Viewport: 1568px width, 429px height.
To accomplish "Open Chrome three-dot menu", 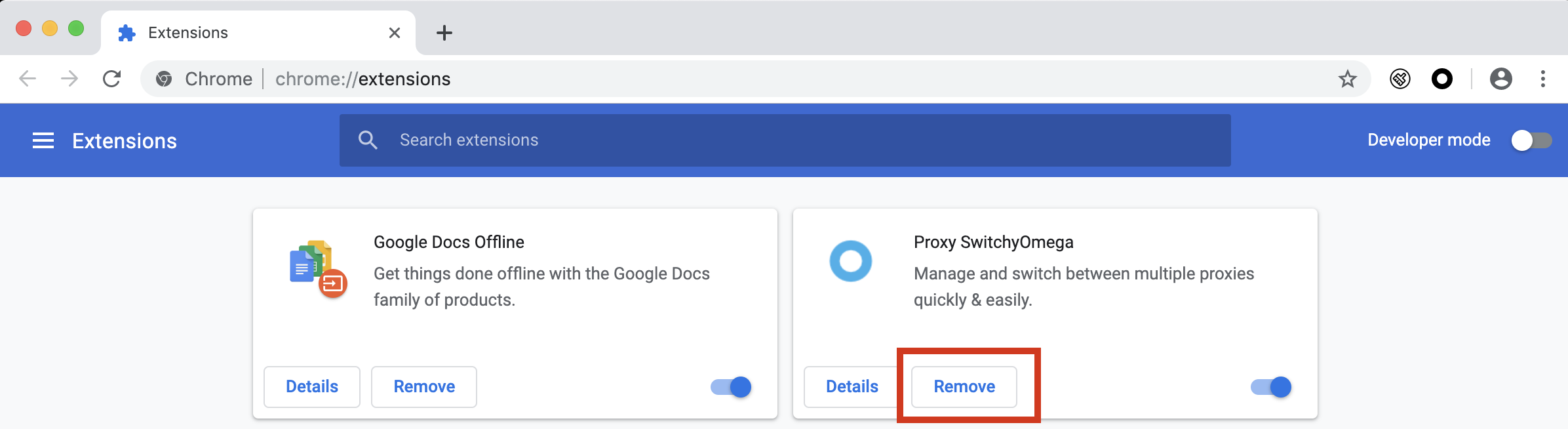I will pos(1543,79).
